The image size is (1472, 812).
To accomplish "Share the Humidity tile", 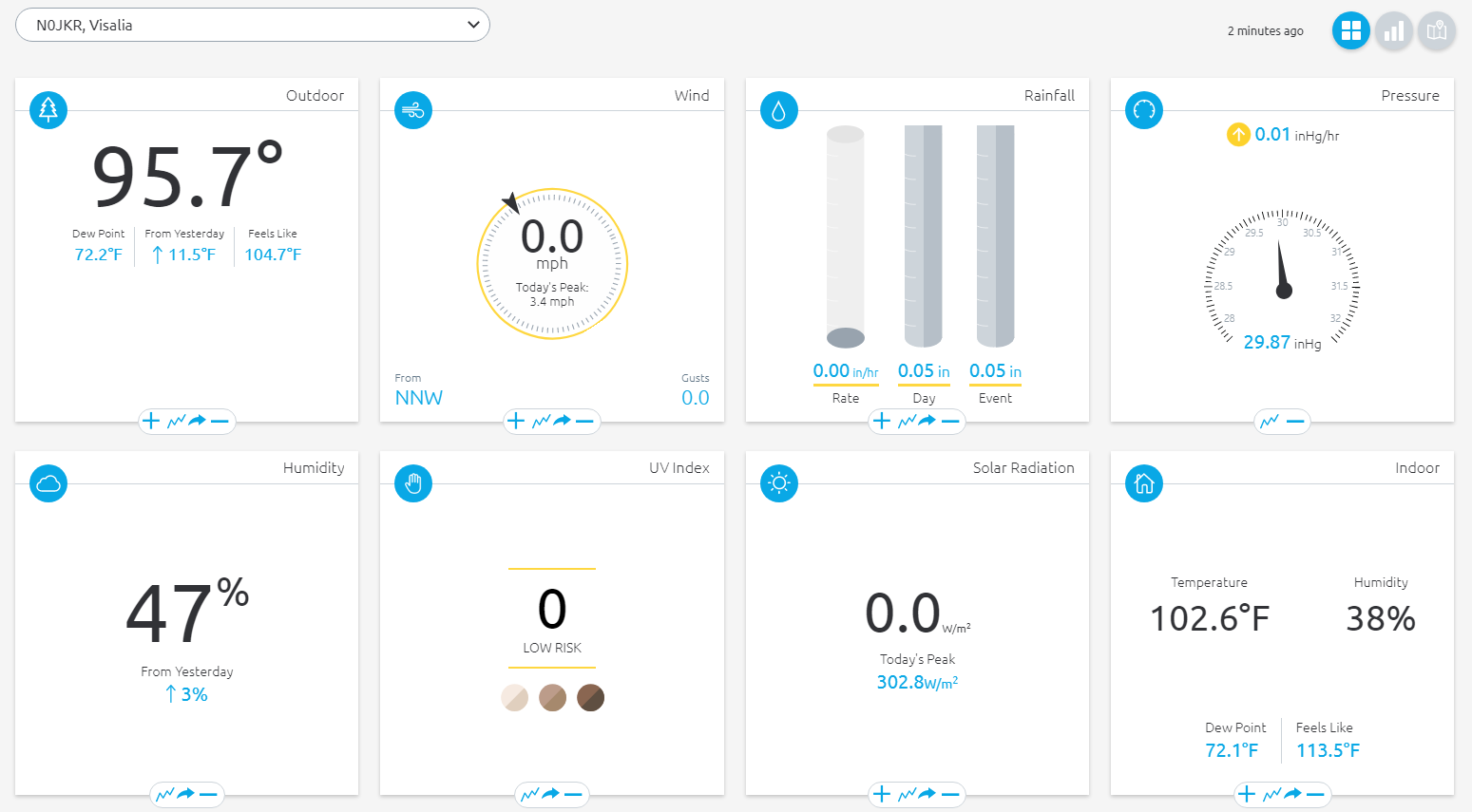I will [x=186, y=794].
